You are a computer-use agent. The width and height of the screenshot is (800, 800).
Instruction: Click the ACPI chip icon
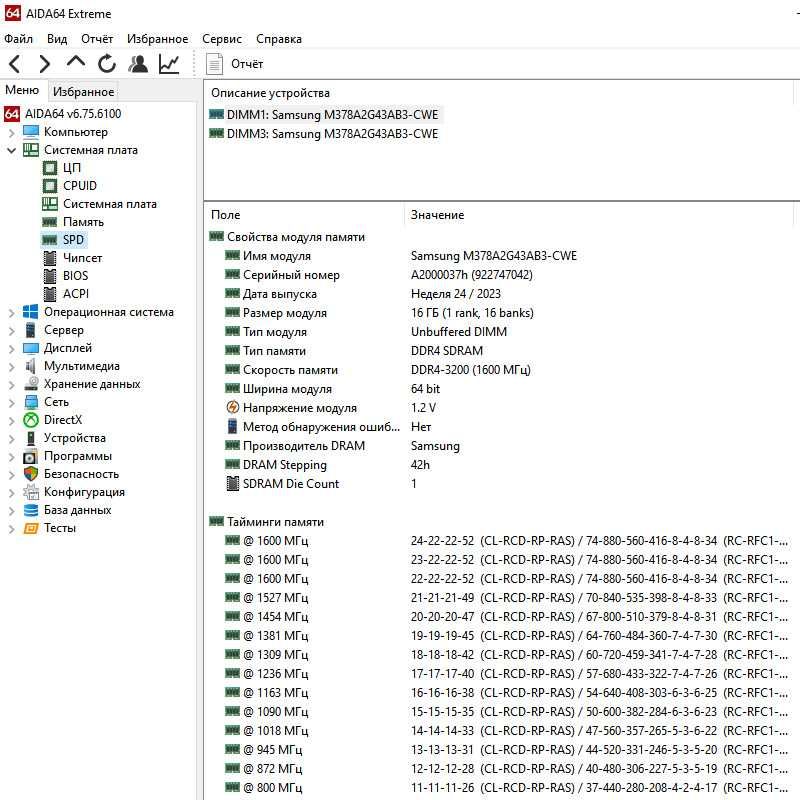tap(50, 294)
